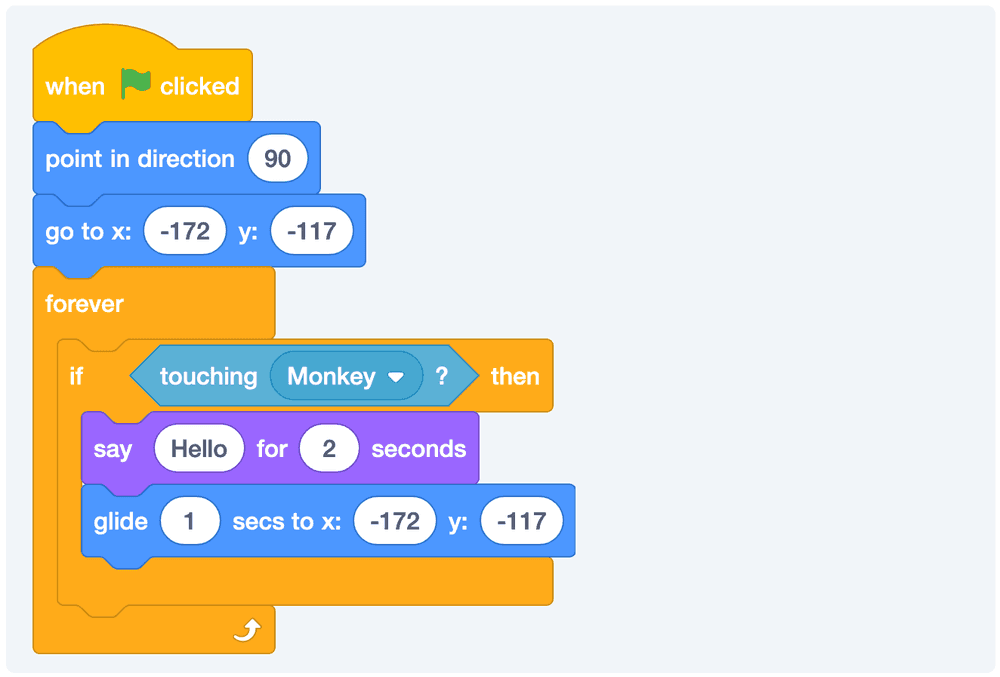Select the 'when flag clicked' hat block
Image resolution: width=1000 pixels, height=677 pixels.
point(75,87)
